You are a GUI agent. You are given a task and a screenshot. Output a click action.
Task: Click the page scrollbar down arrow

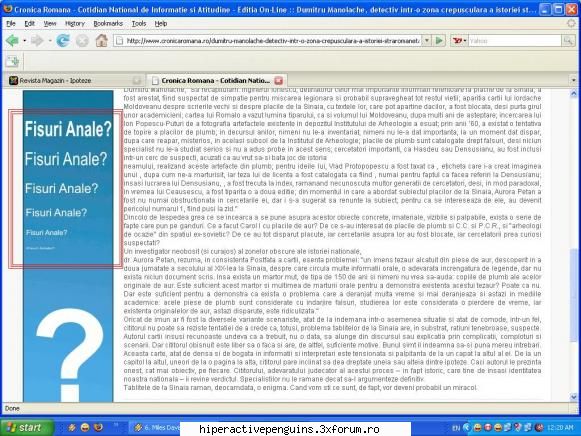click(x=574, y=397)
